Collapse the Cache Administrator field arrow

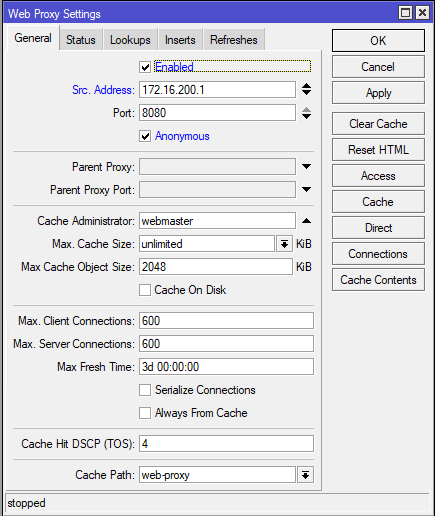point(306,221)
